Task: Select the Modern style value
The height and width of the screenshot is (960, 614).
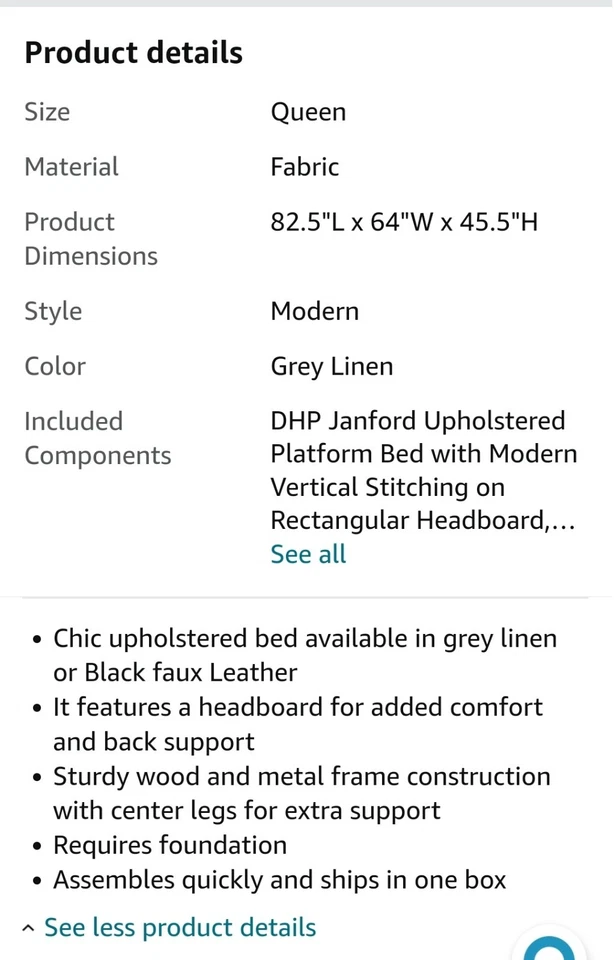Action: (314, 311)
